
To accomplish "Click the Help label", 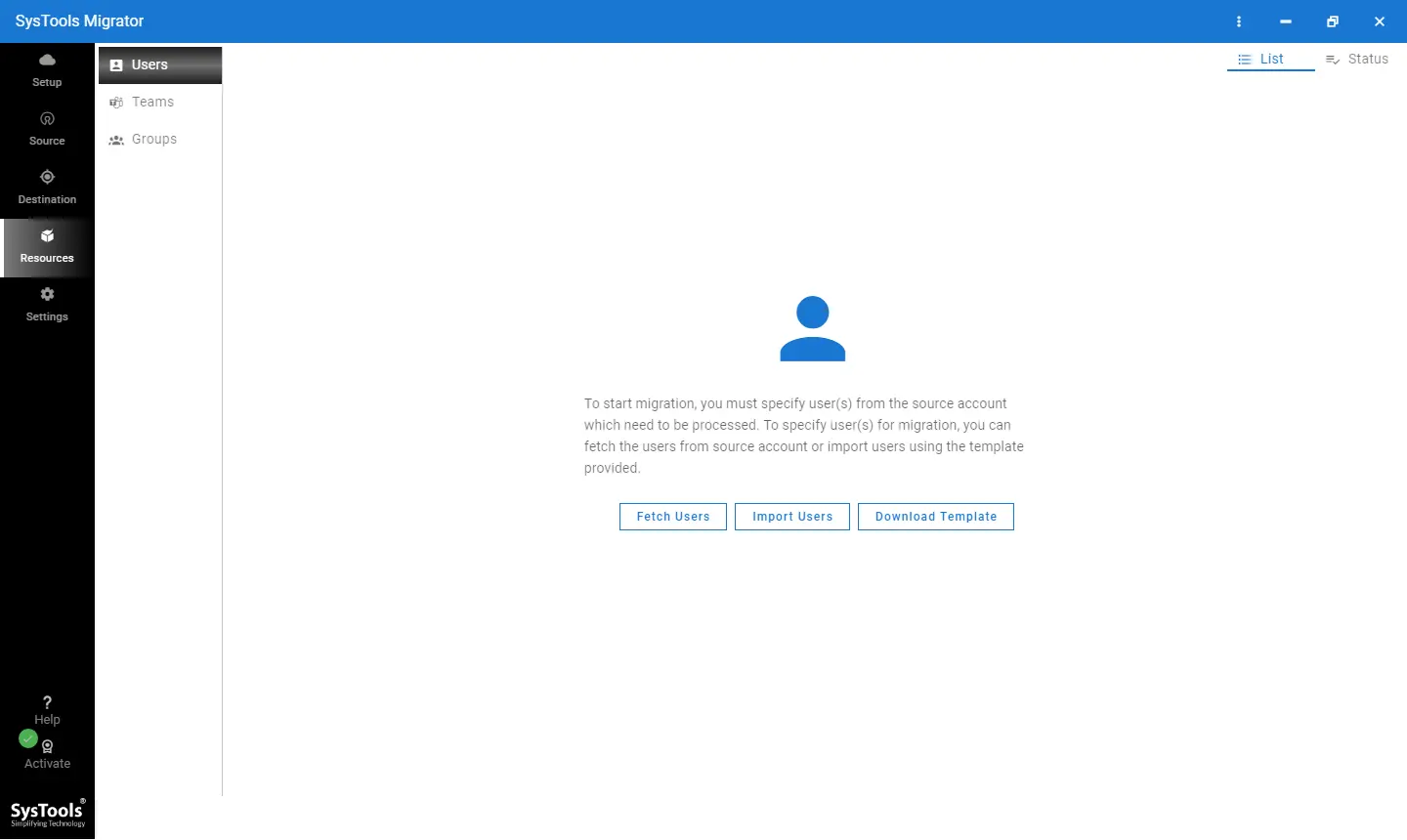I will pos(47,720).
